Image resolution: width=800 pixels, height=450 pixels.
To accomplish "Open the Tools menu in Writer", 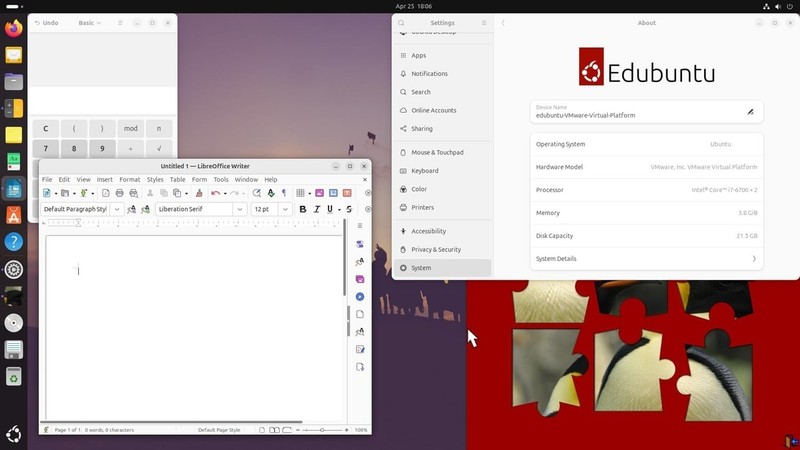I will coord(221,180).
